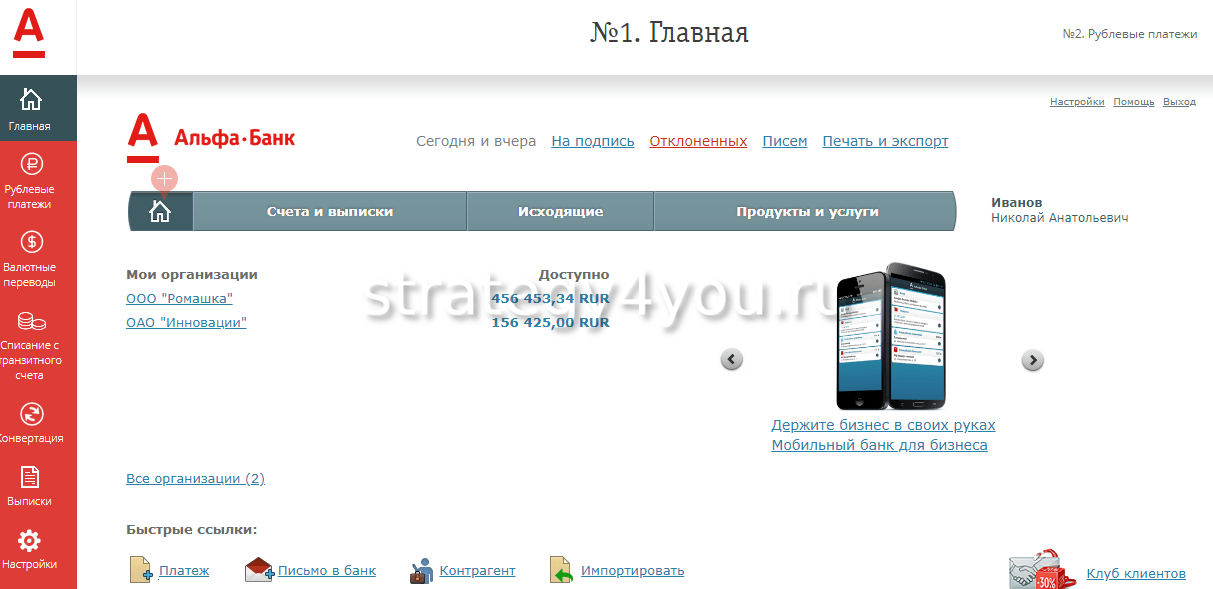Click the Рублевые платежи ruble icon in sidebar

pyautogui.click(x=31, y=164)
